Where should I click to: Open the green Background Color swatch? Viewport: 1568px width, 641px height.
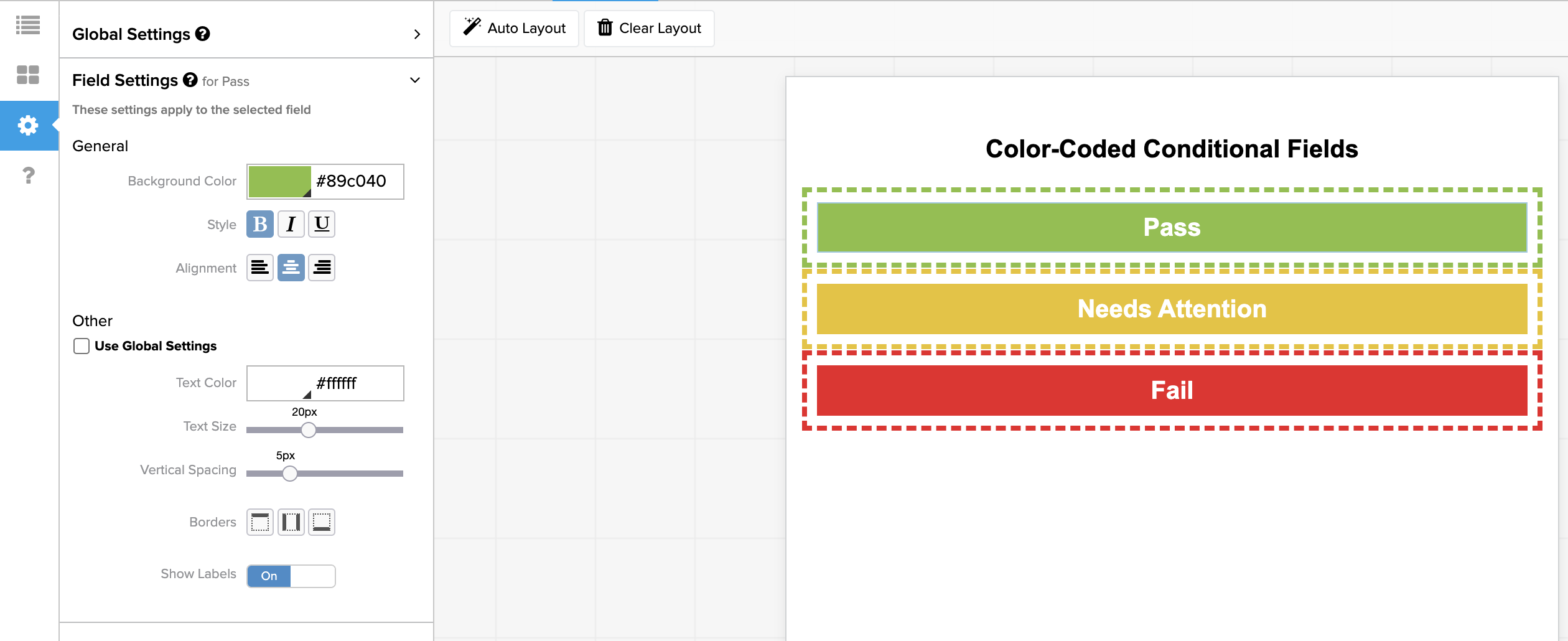click(x=279, y=182)
